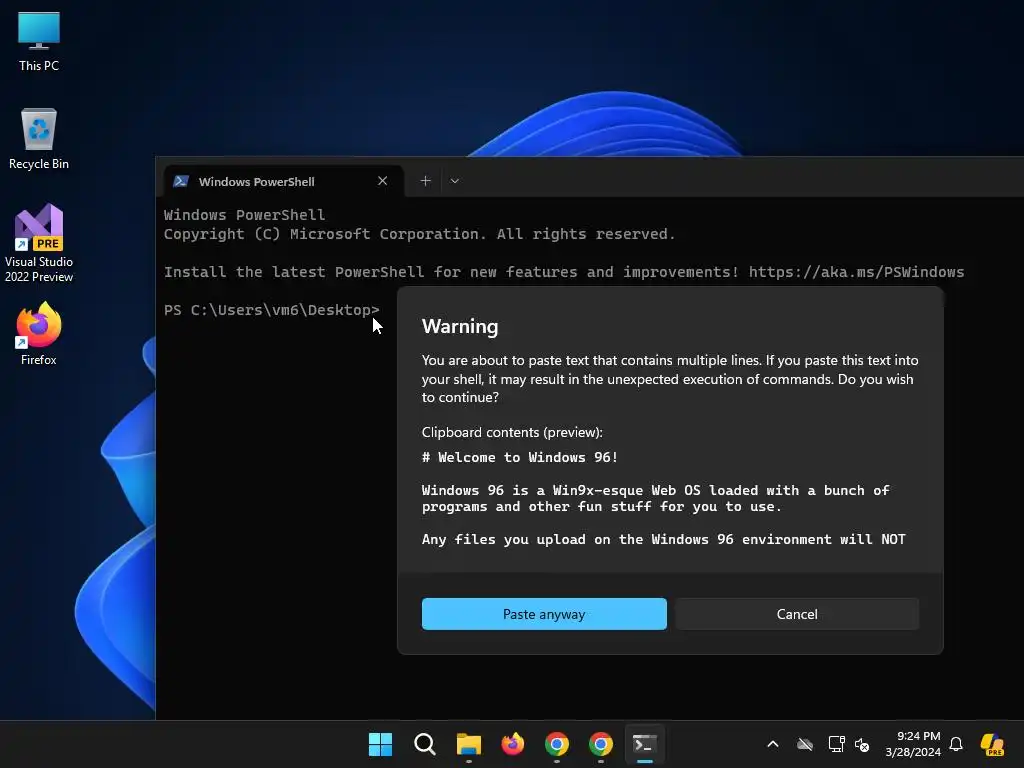Open the second Chrome taskbar icon

(x=601, y=744)
